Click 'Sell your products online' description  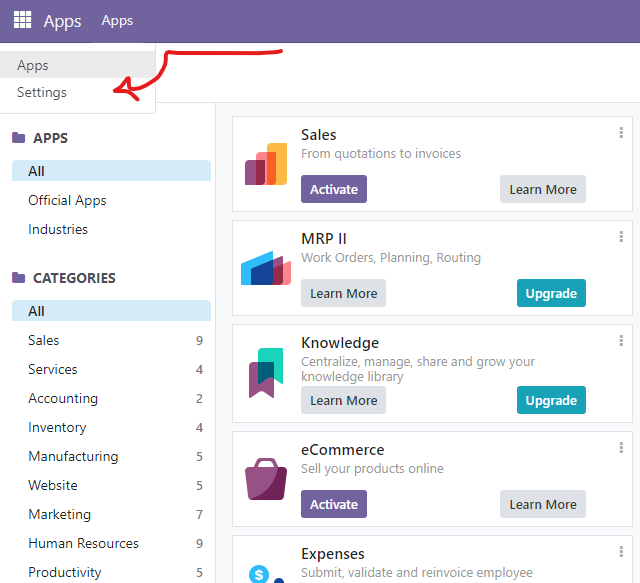[x=372, y=468]
